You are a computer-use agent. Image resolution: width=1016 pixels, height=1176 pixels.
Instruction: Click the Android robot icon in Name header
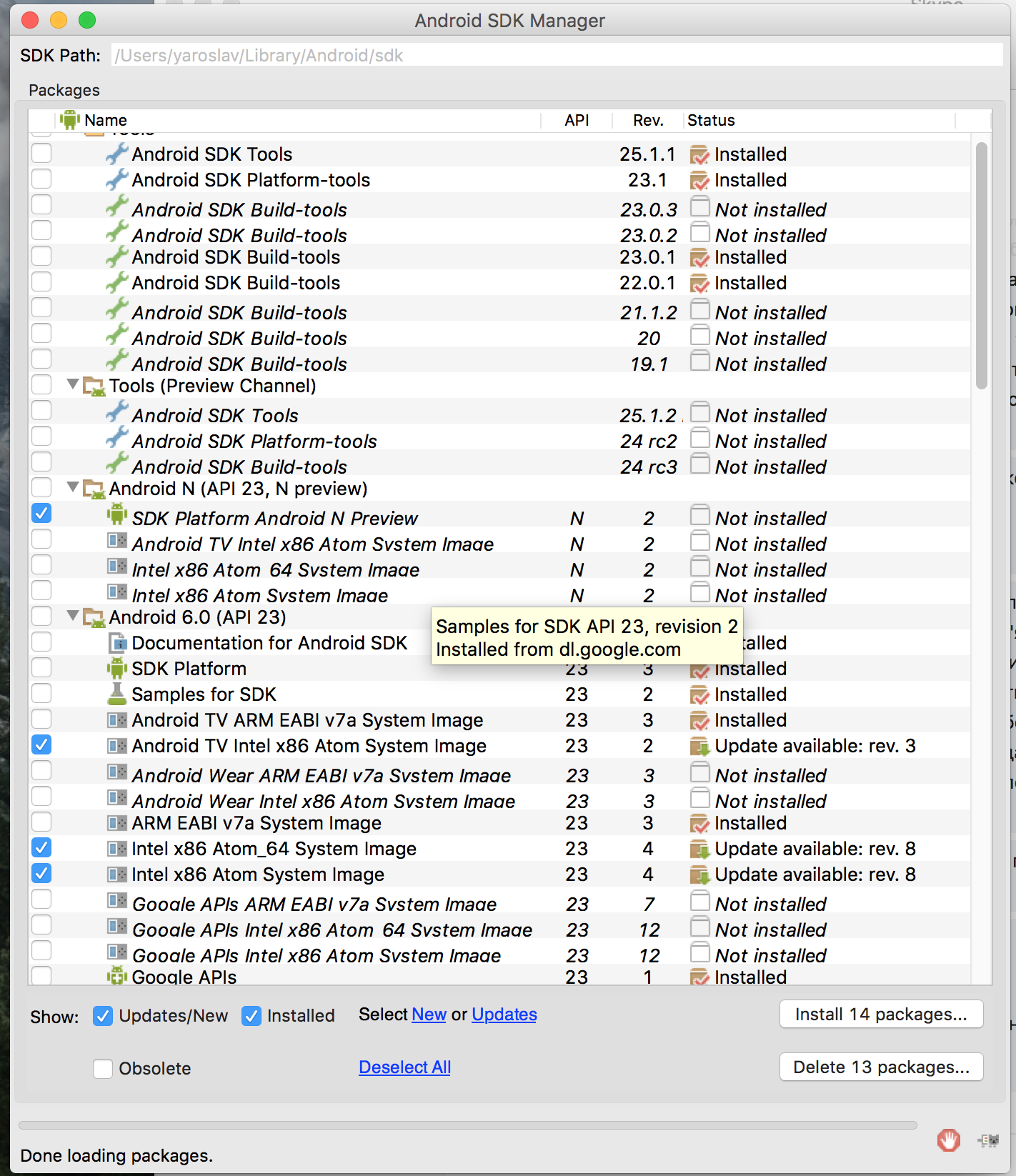(70, 119)
